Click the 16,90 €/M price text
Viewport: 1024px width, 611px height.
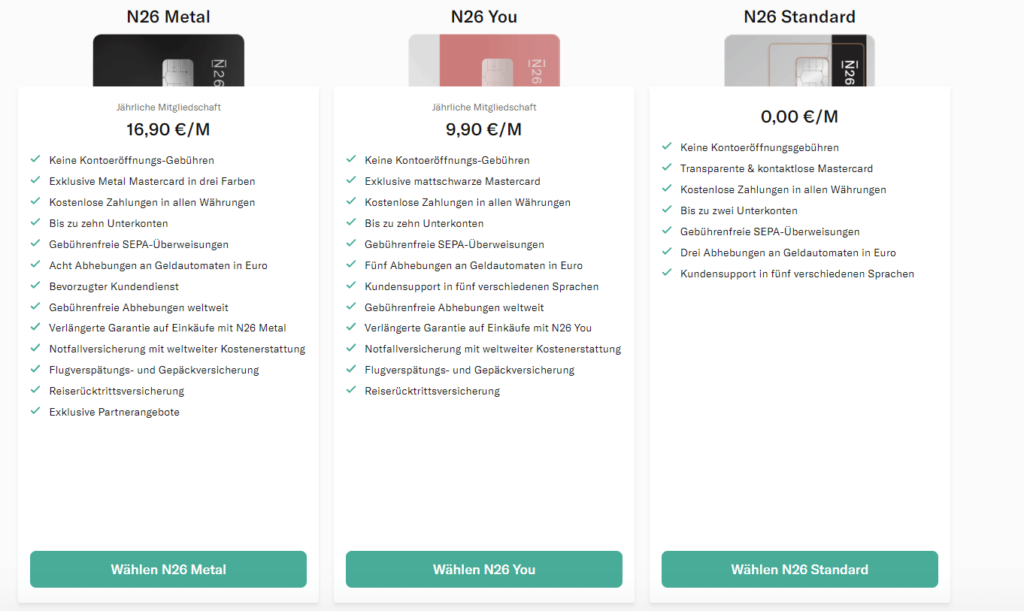pos(168,129)
